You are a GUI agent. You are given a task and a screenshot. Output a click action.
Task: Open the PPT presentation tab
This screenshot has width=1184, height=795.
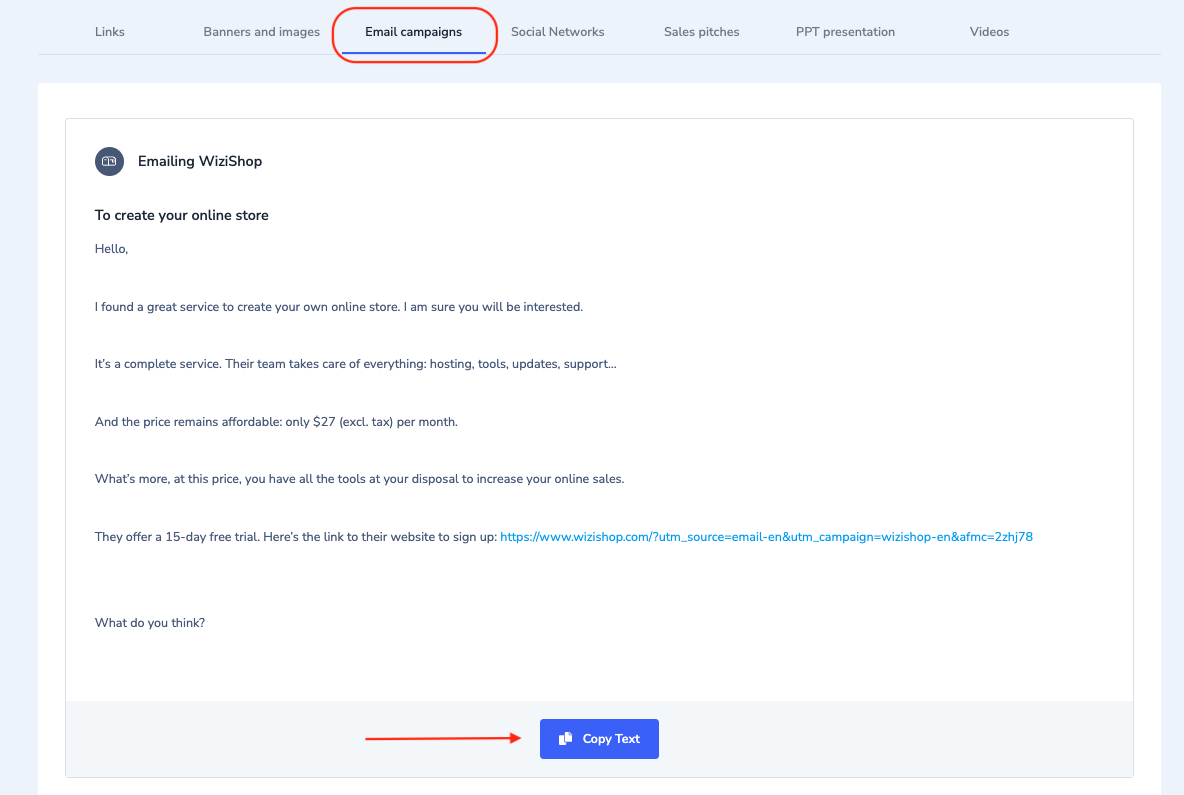(x=845, y=32)
